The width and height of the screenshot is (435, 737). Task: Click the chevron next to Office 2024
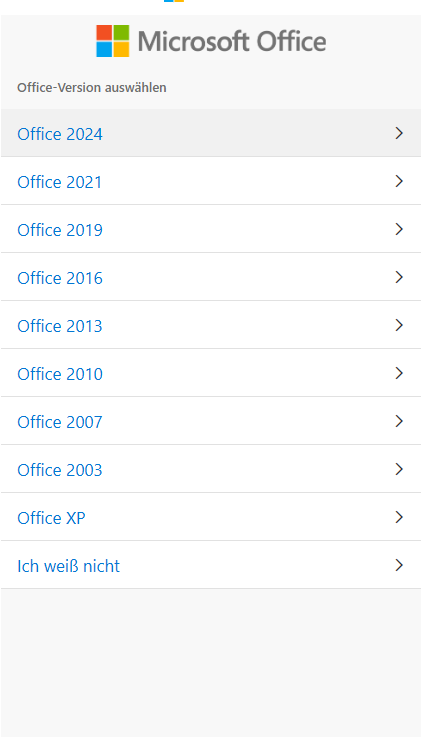(399, 133)
